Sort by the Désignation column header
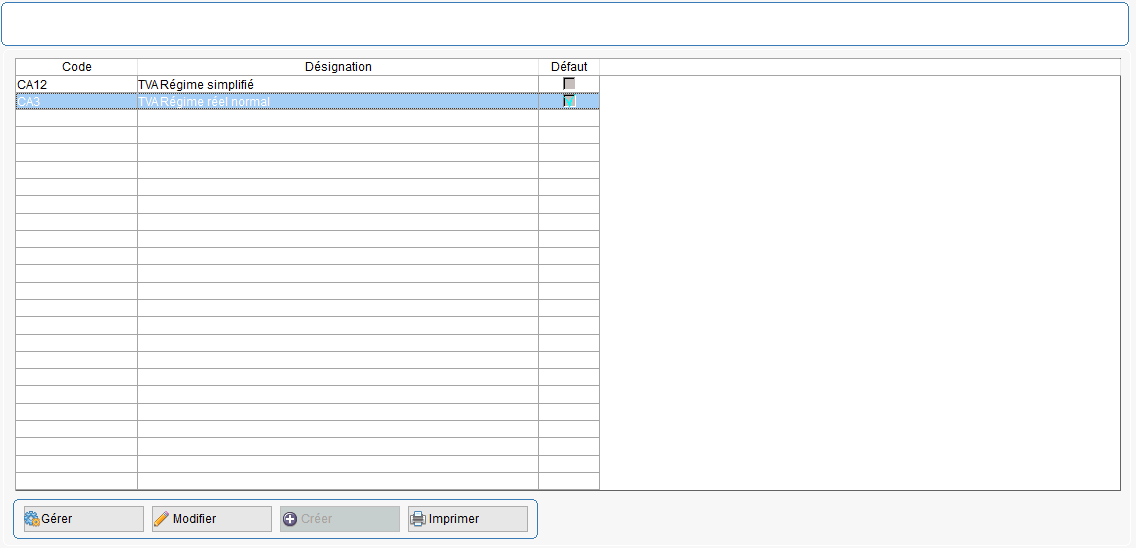The height and width of the screenshot is (548, 1136). [x=338, y=67]
